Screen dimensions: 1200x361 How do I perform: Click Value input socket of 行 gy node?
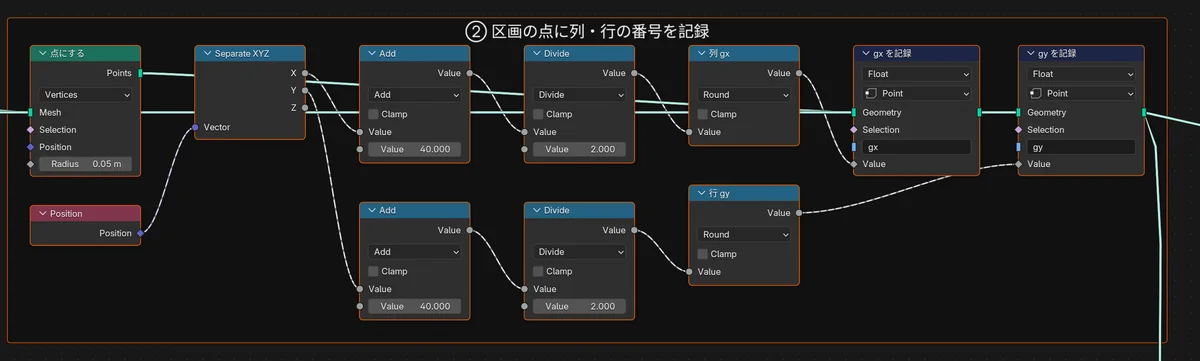pos(689,271)
